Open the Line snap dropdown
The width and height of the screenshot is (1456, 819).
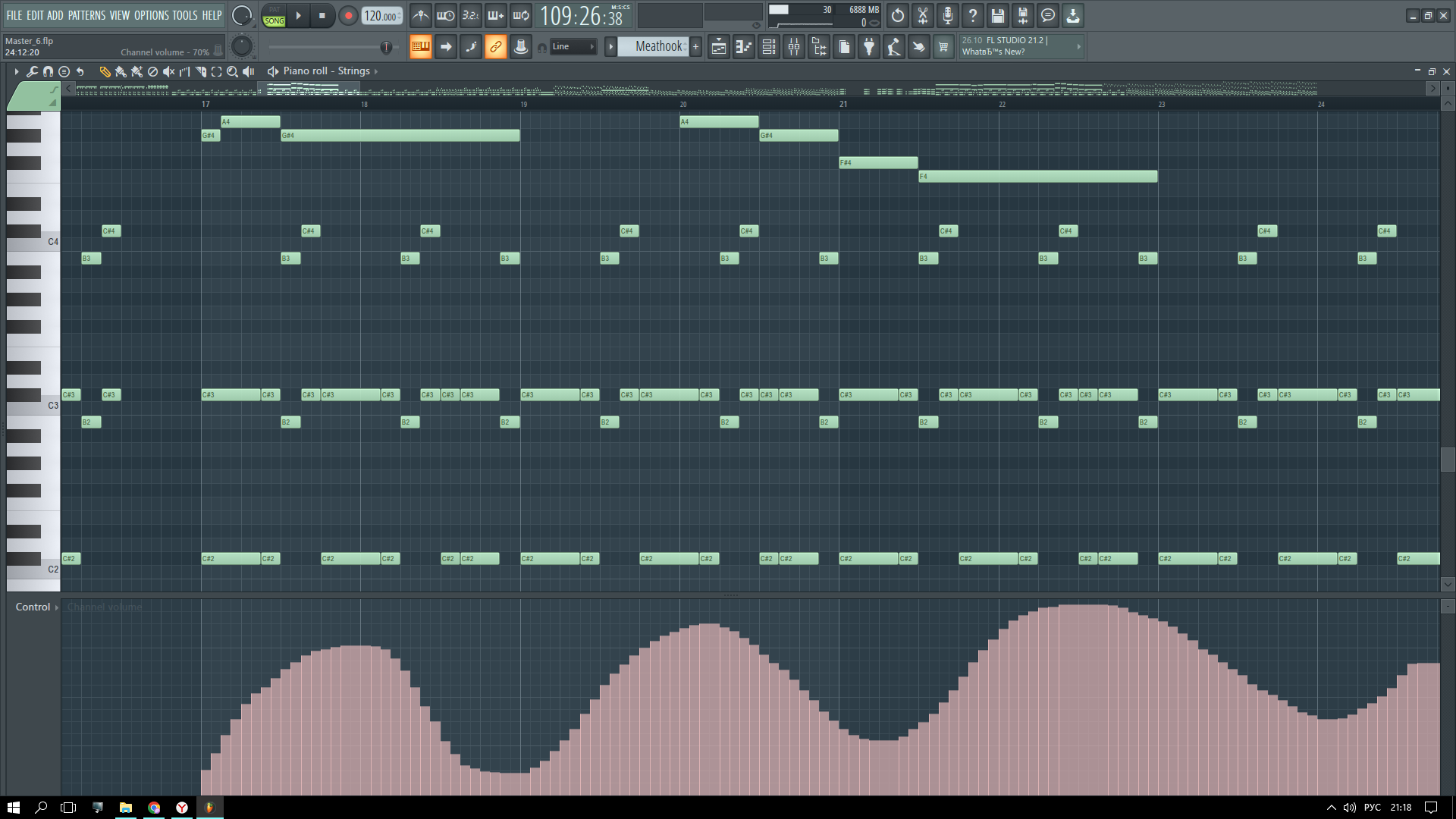tap(573, 47)
